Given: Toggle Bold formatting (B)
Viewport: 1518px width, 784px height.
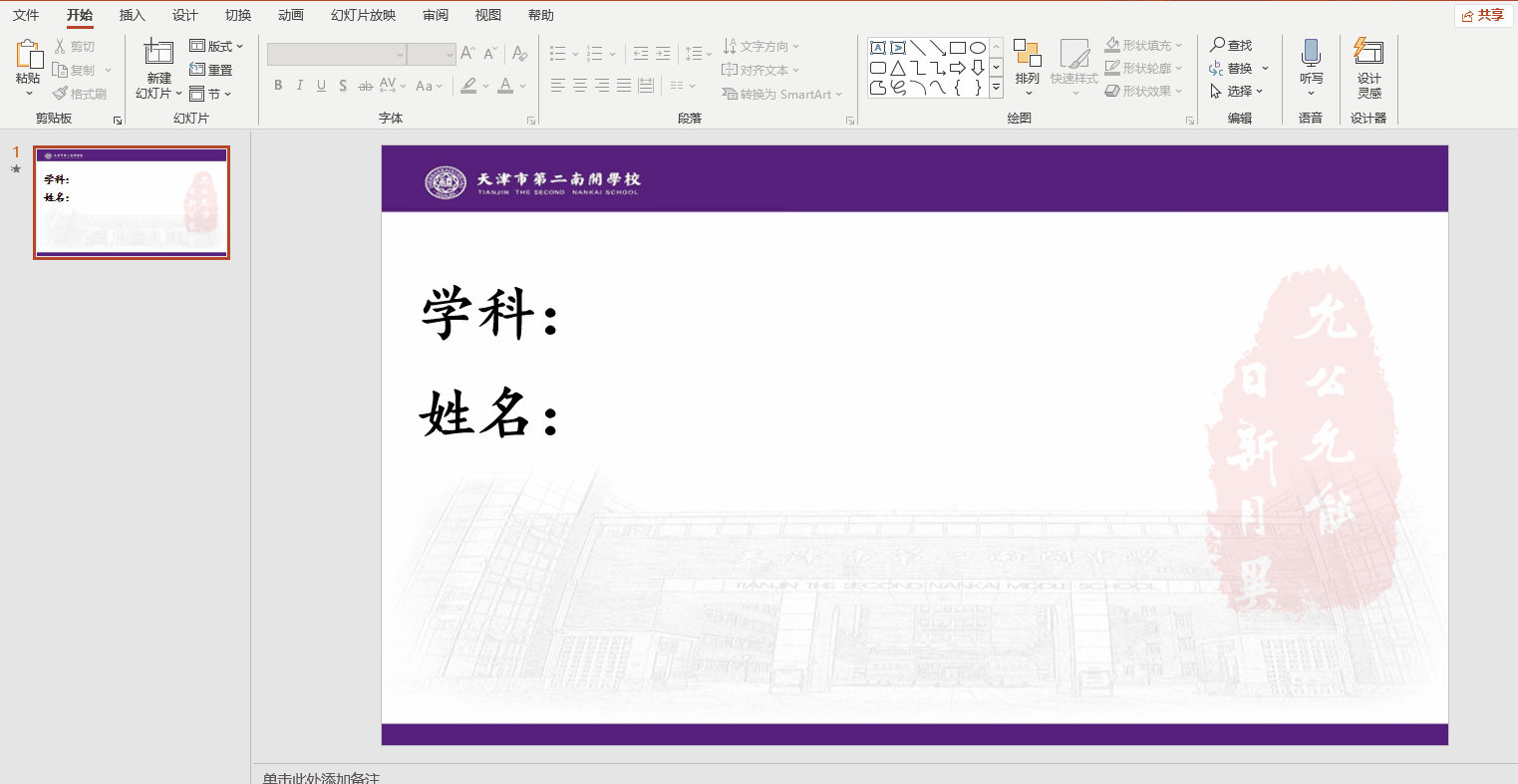Looking at the screenshot, I should coord(278,86).
